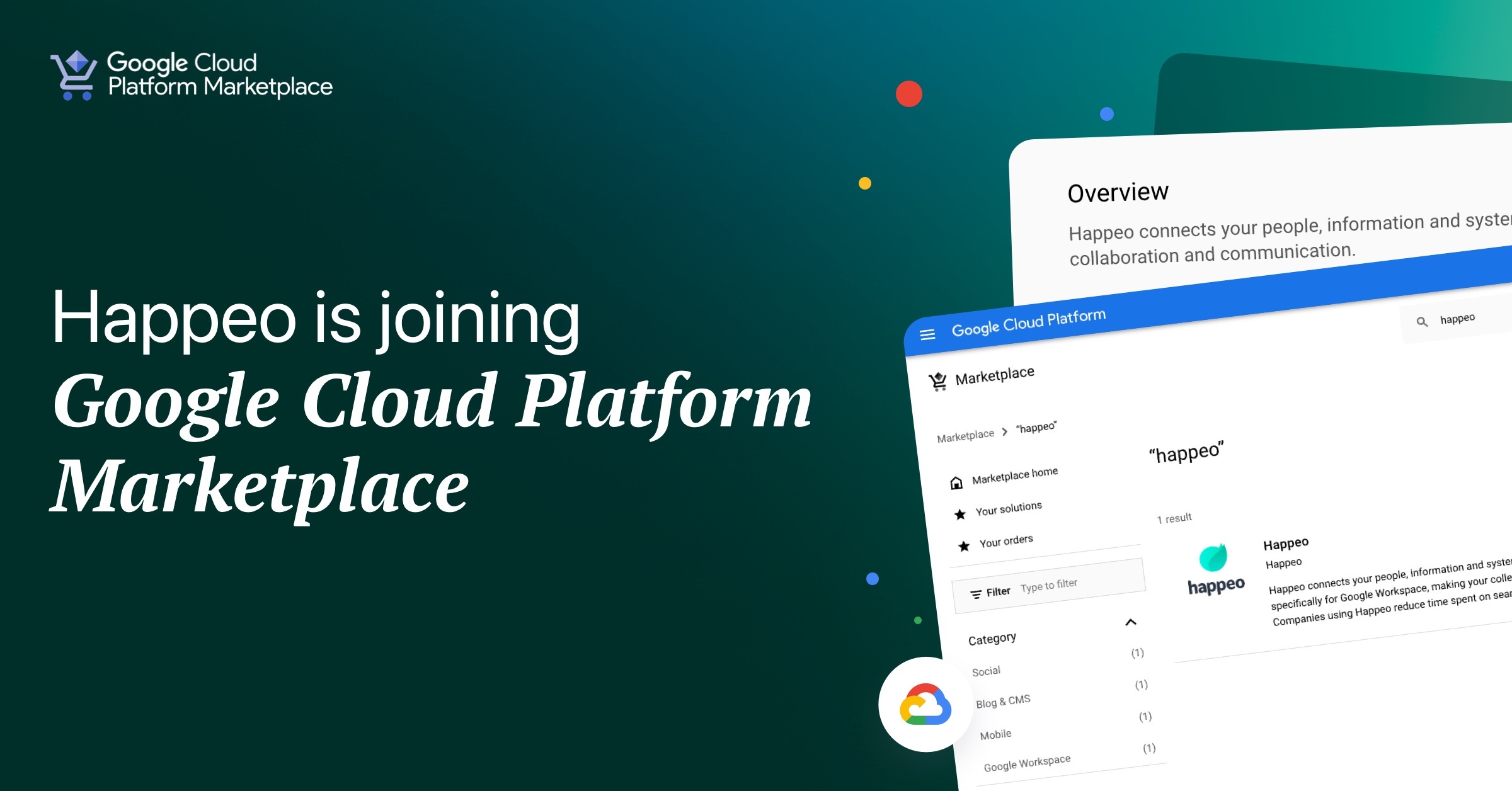
Task: Open the hamburger navigation menu
Action: (x=927, y=334)
